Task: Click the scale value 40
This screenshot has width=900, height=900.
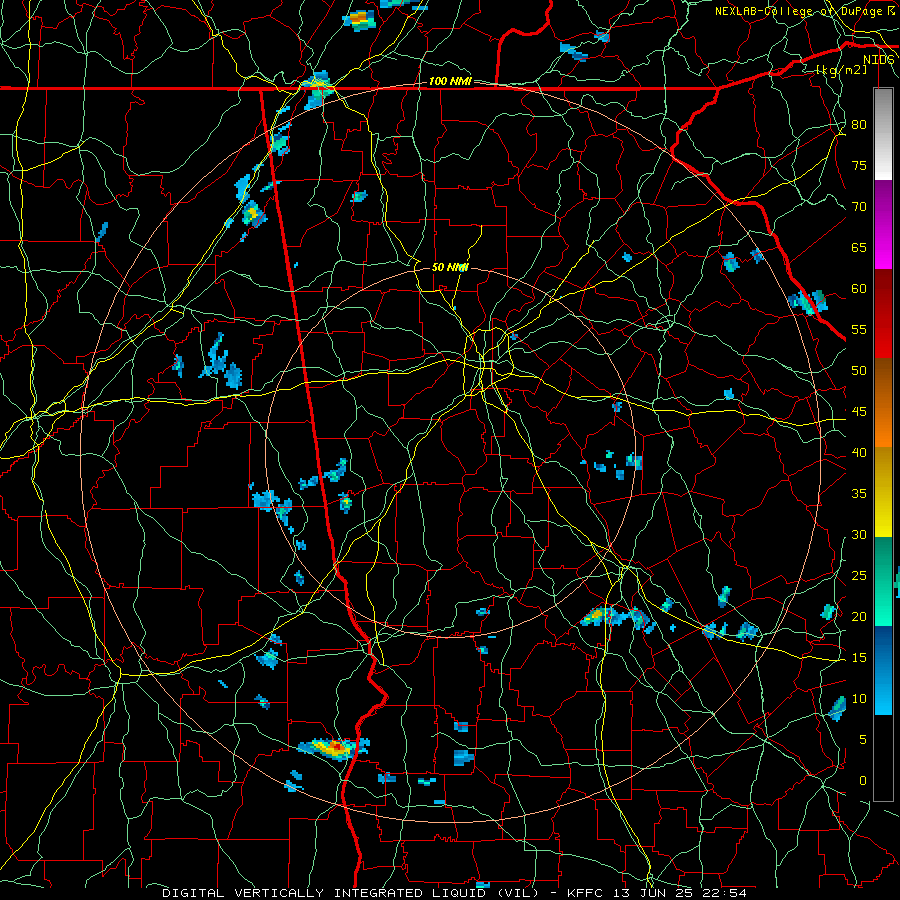Action: coord(859,453)
